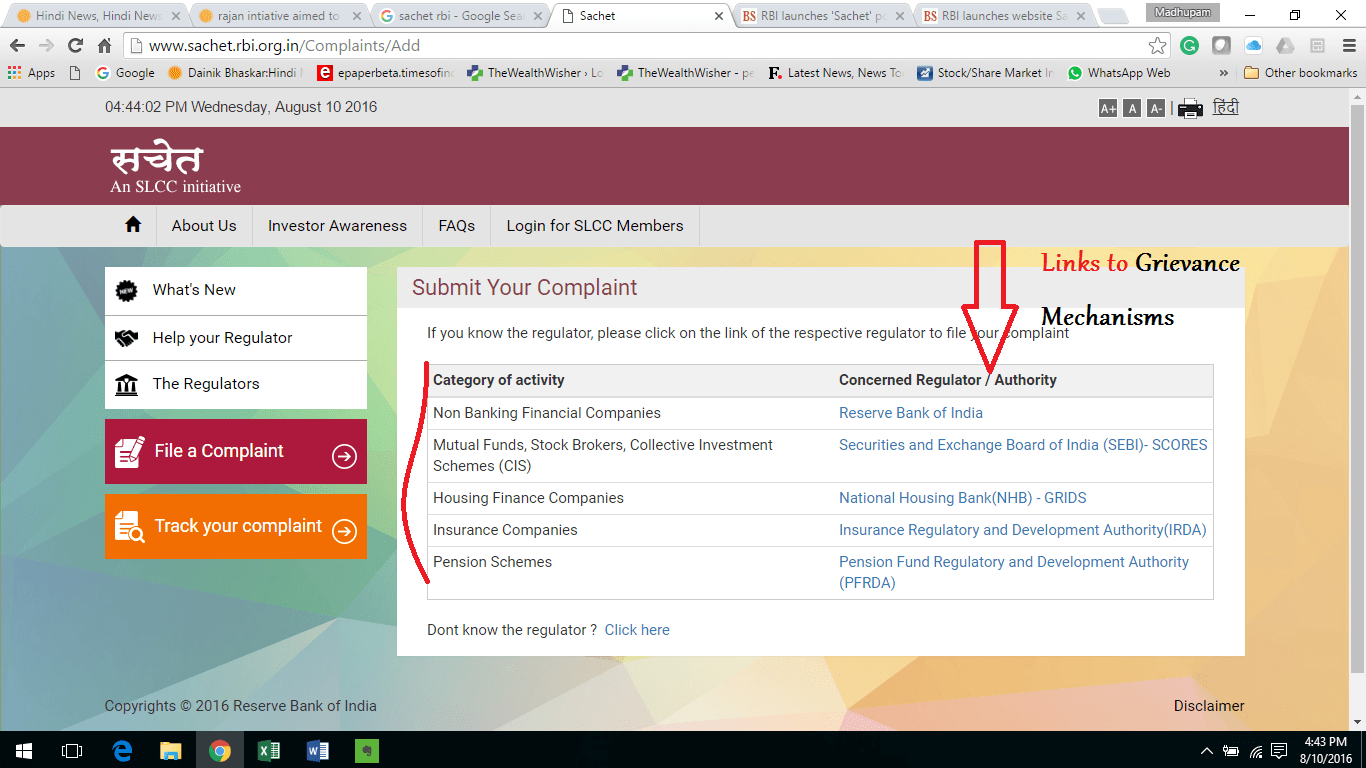The height and width of the screenshot is (768, 1366).
Task: Open the Google bookmark
Action: [125, 73]
